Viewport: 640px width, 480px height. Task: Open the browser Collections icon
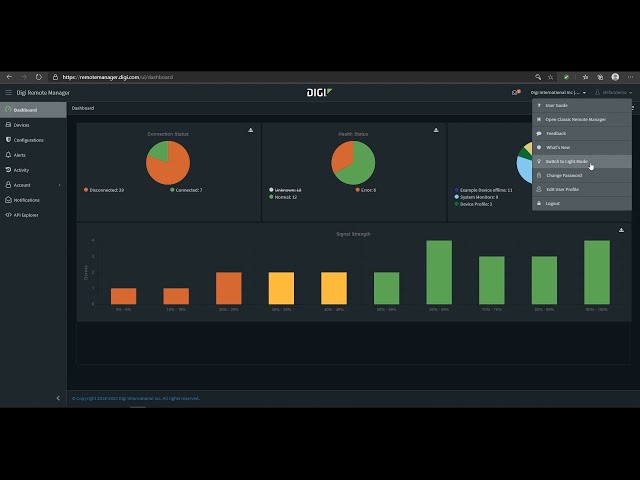(x=600, y=77)
